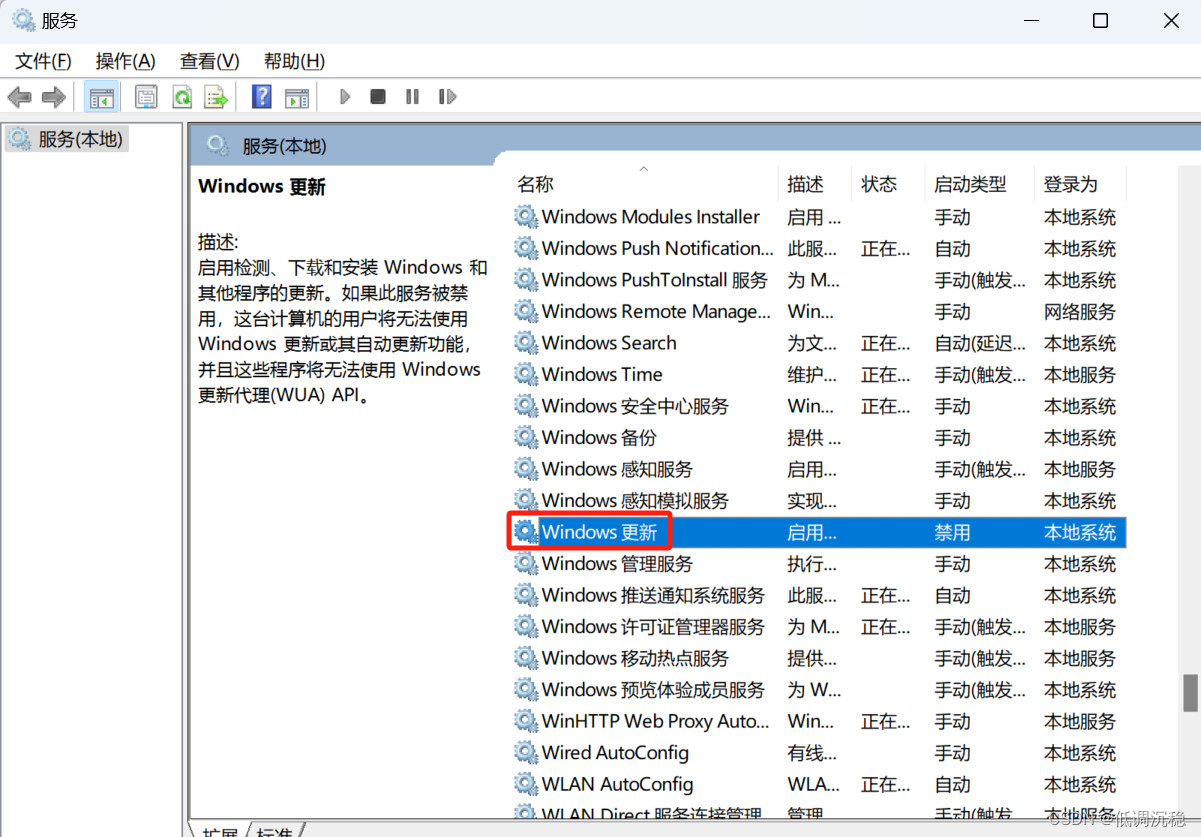Select Windows PushToInstall 服务
Viewport: 1201px width, 837px height.
point(819,280)
